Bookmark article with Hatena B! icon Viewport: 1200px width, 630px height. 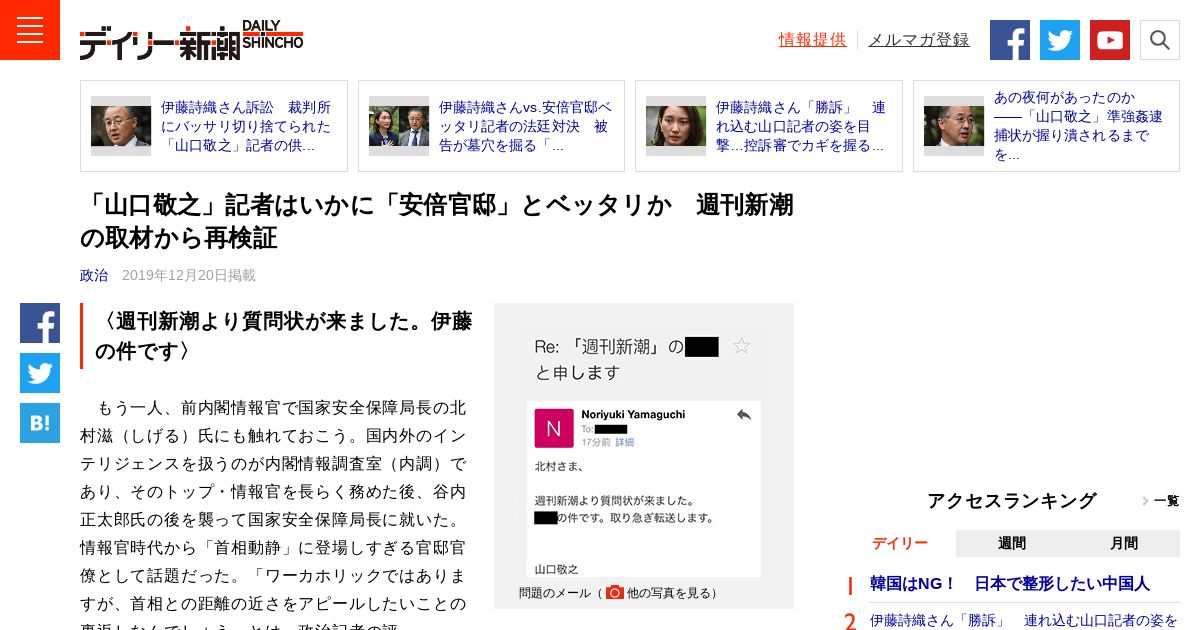coord(40,423)
